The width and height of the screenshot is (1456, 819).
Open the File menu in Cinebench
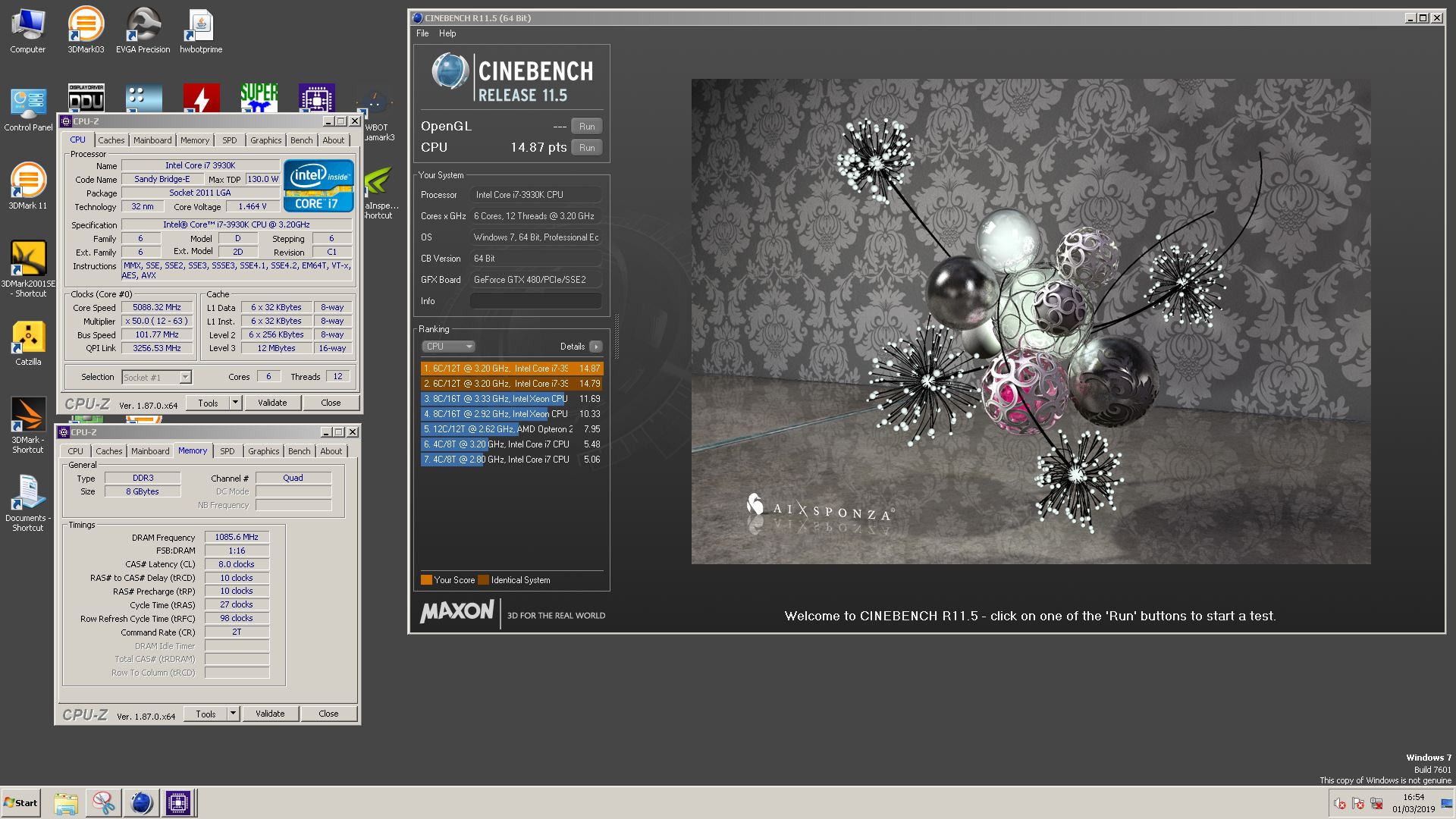tap(422, 33)
